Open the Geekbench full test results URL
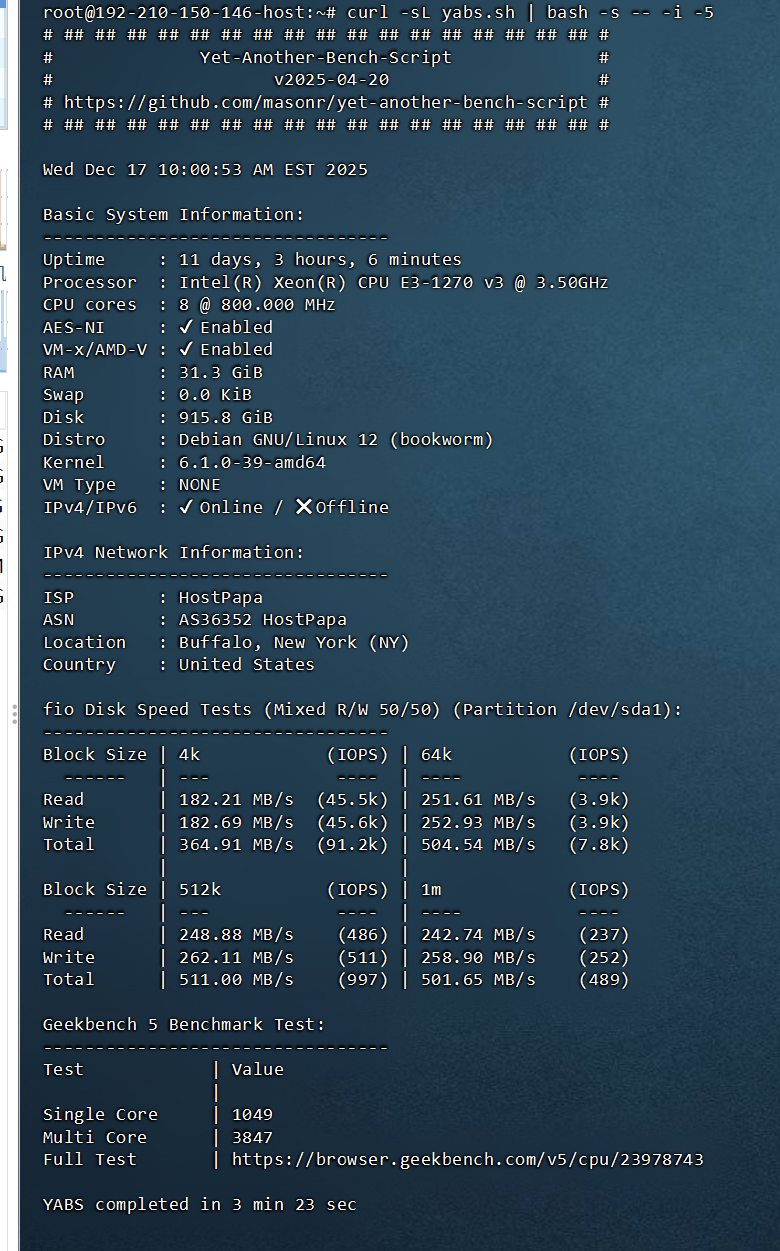 (467, 1159)
